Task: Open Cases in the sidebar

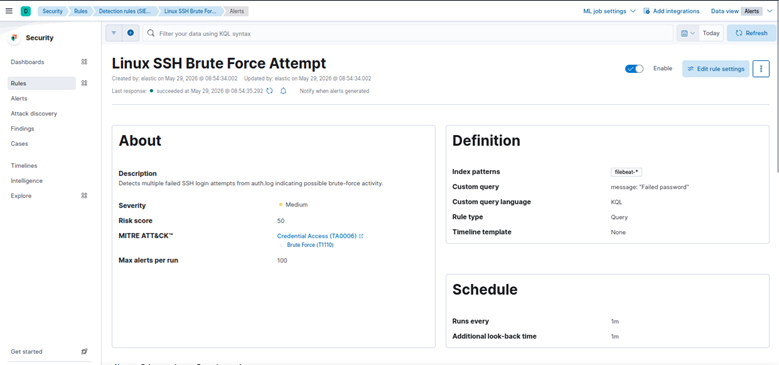Action: (x=19, y=144)
